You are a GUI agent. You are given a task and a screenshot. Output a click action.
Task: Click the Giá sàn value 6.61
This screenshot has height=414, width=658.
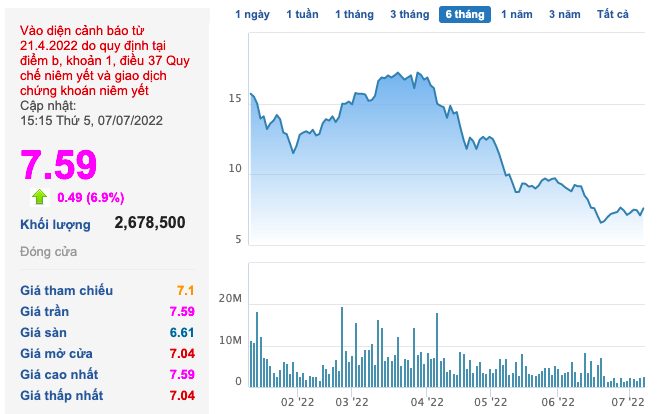(181, 332)
